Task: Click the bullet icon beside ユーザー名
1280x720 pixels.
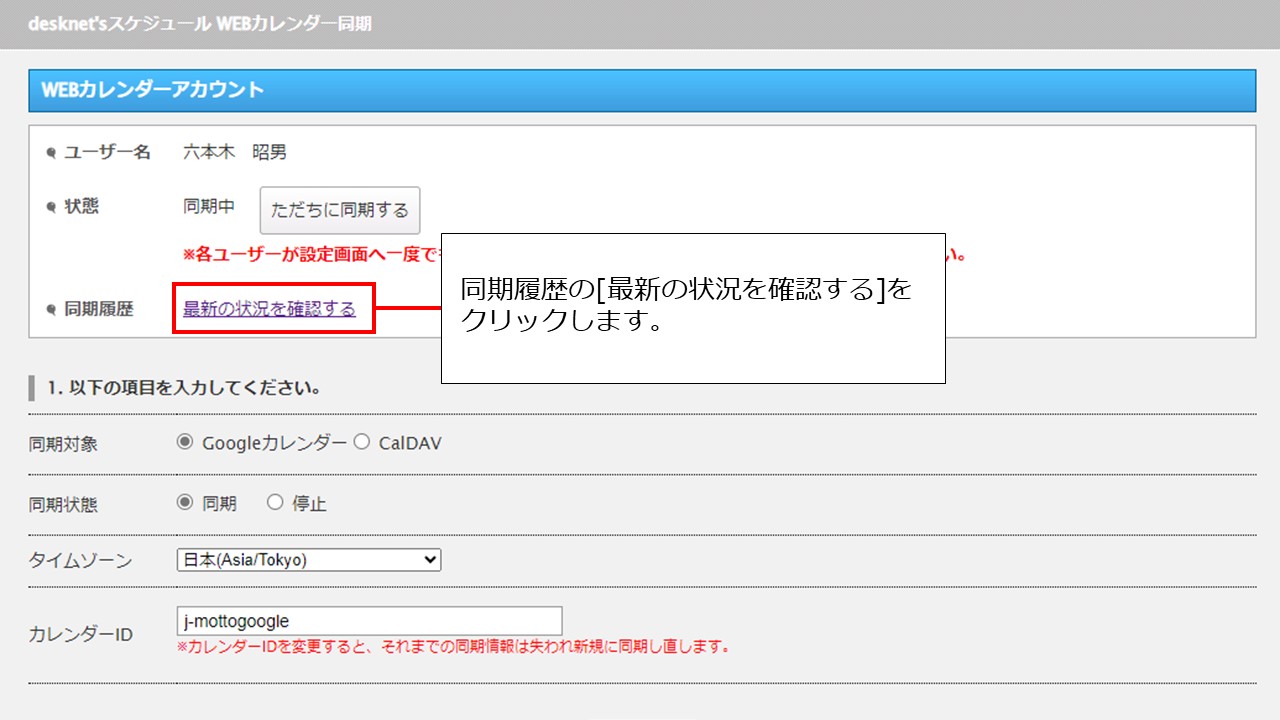Action: click(x=51, y=153)
